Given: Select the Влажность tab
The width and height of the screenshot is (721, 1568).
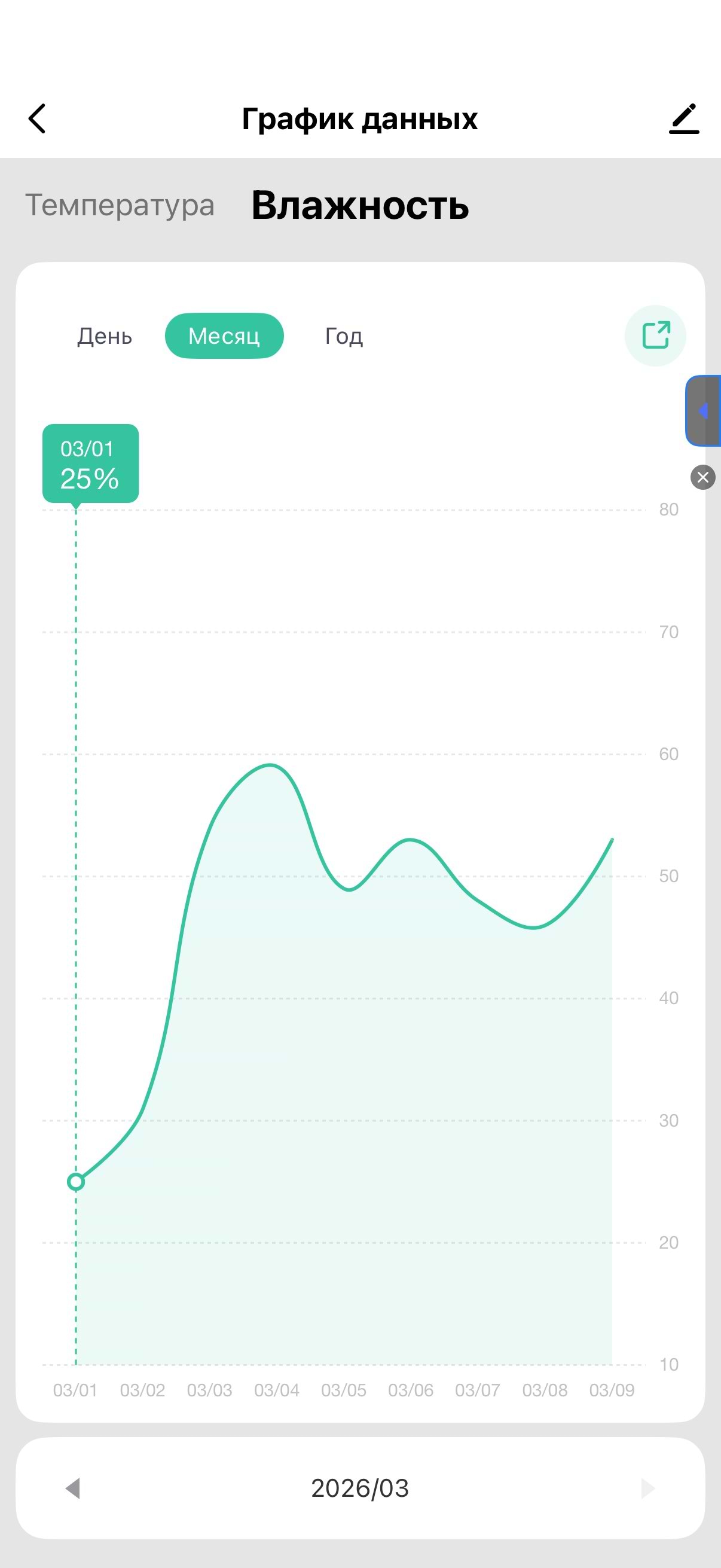Looking at the screenshot, I should 360,205.
